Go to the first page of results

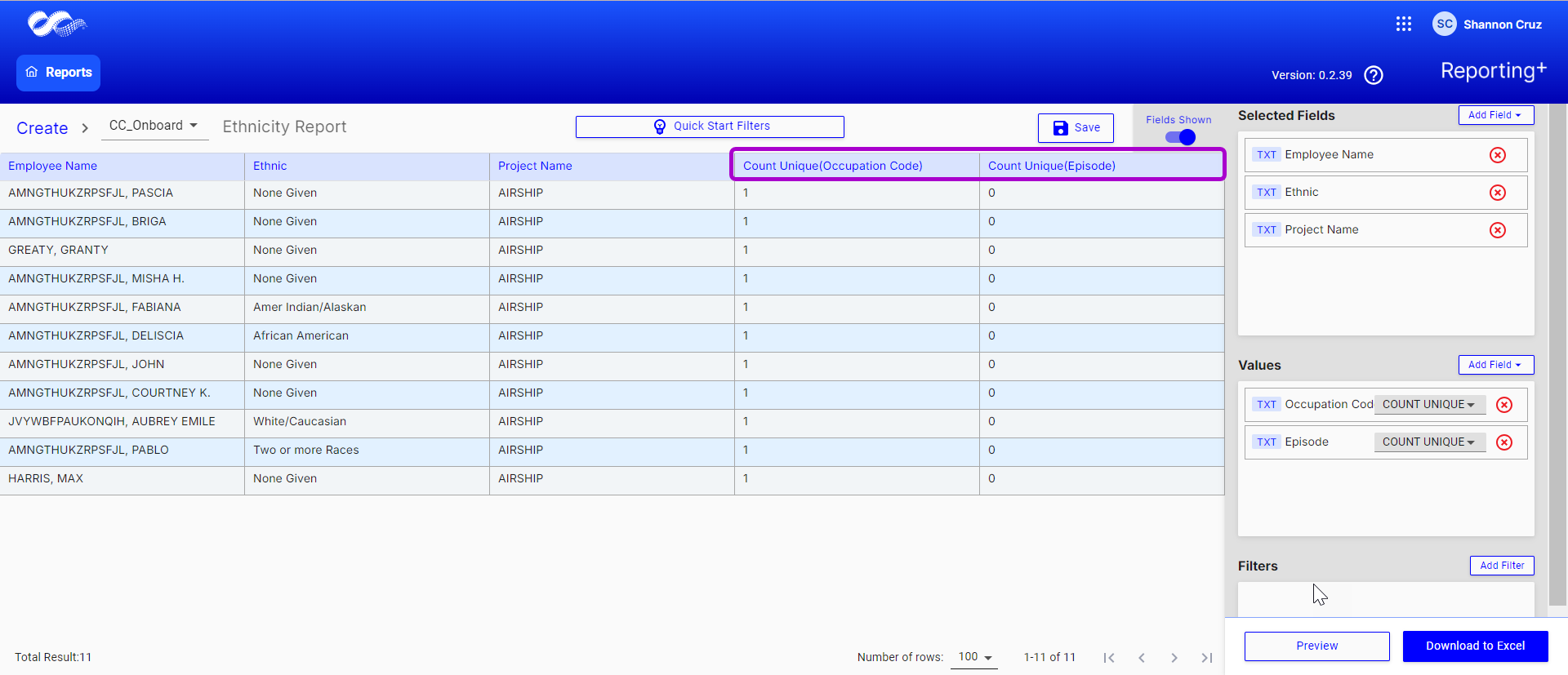(1108, 658)
